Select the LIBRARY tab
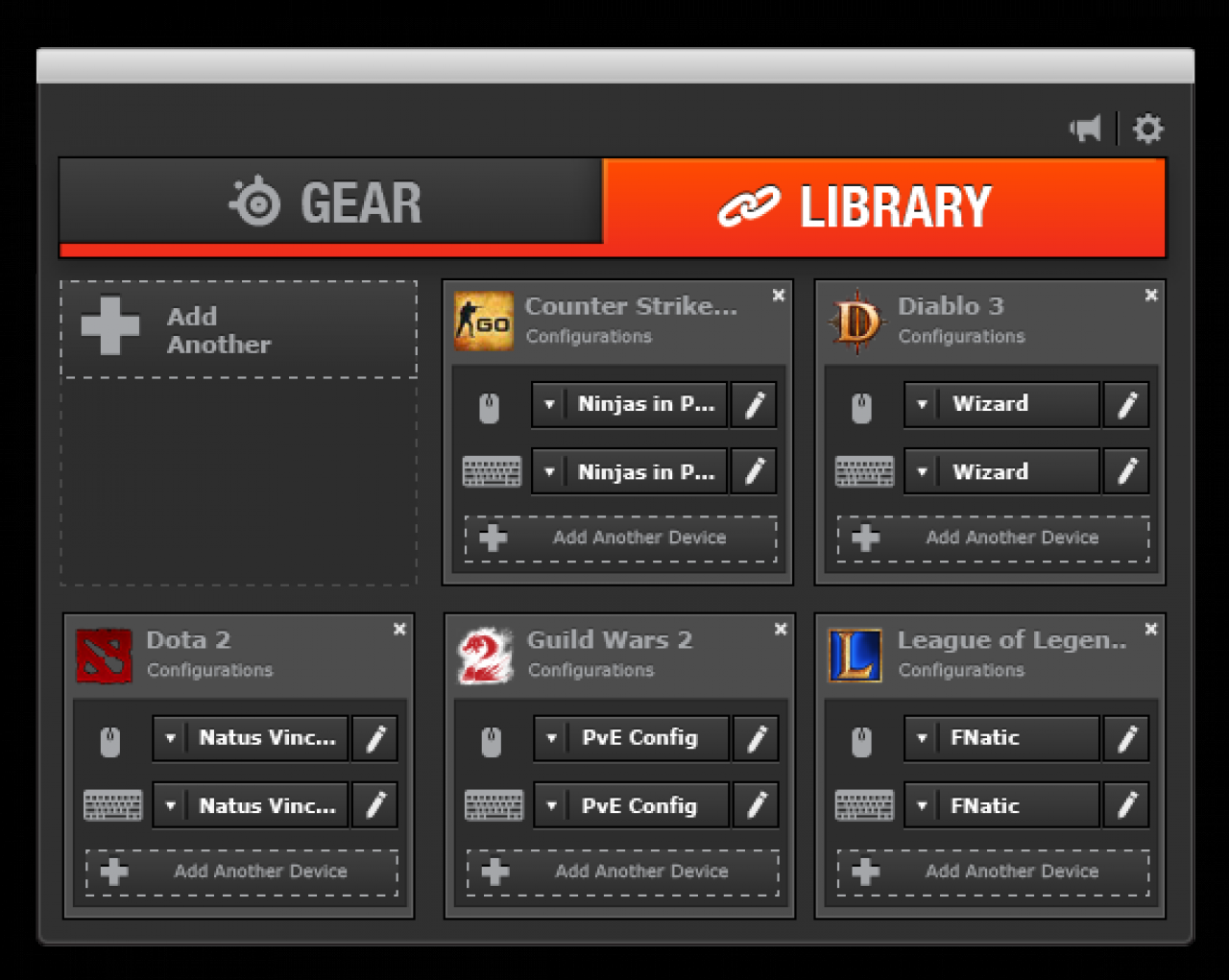This screenshot has height=980, width=1229. (884, 206)
